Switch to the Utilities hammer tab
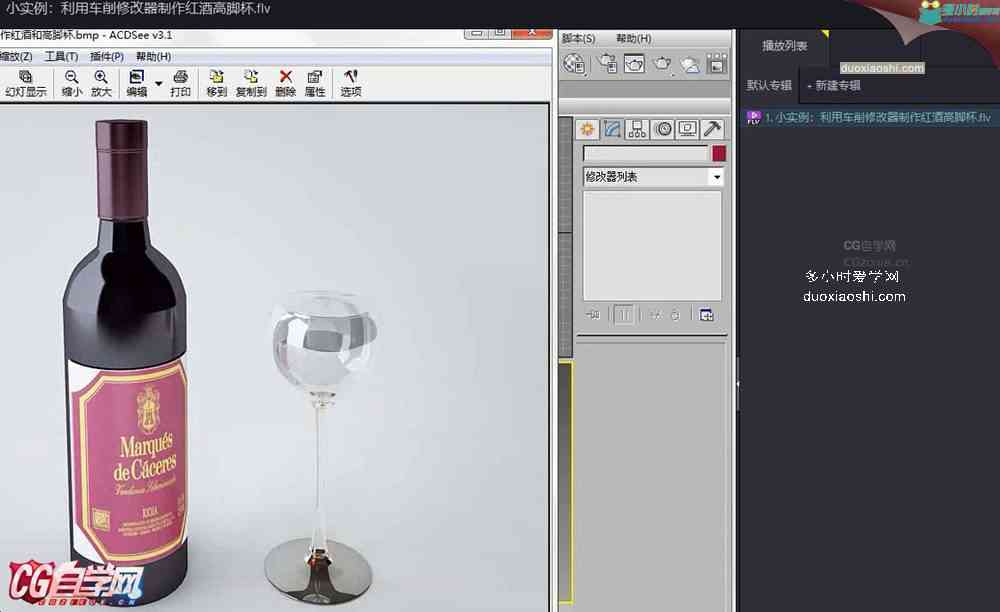 click(x=712, y=129)
